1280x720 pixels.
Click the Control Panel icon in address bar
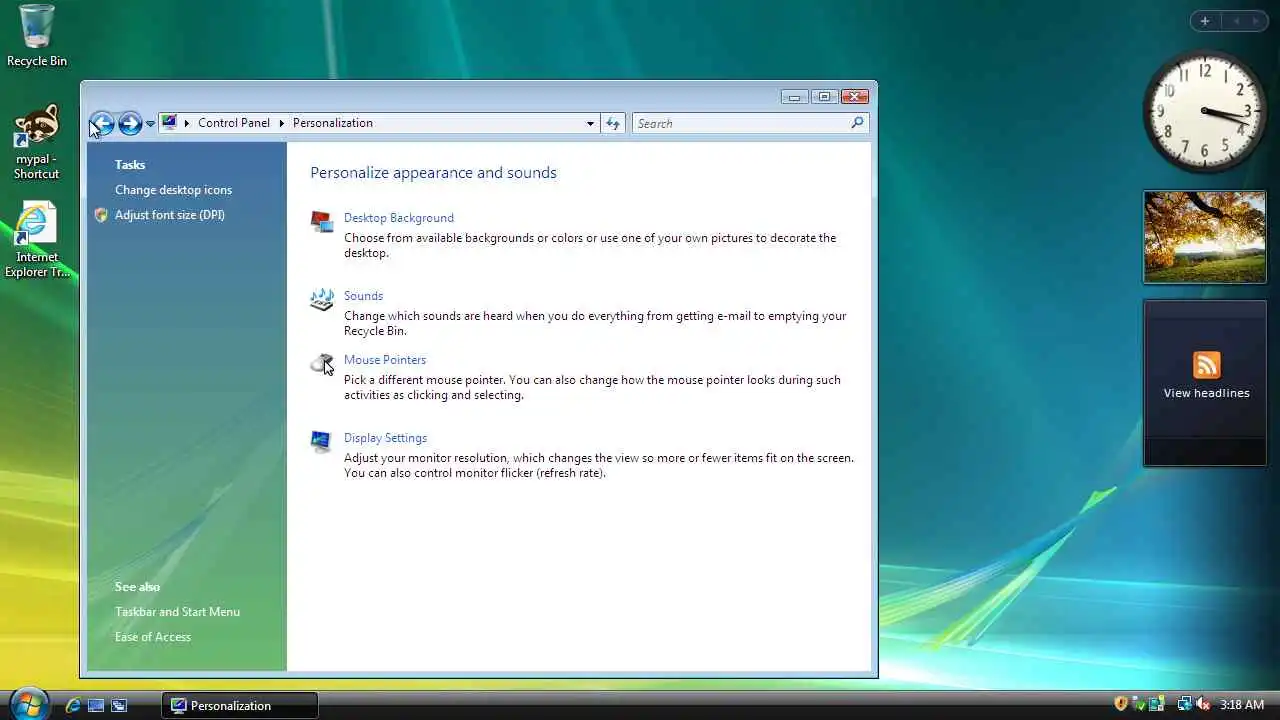coord(169,122)
